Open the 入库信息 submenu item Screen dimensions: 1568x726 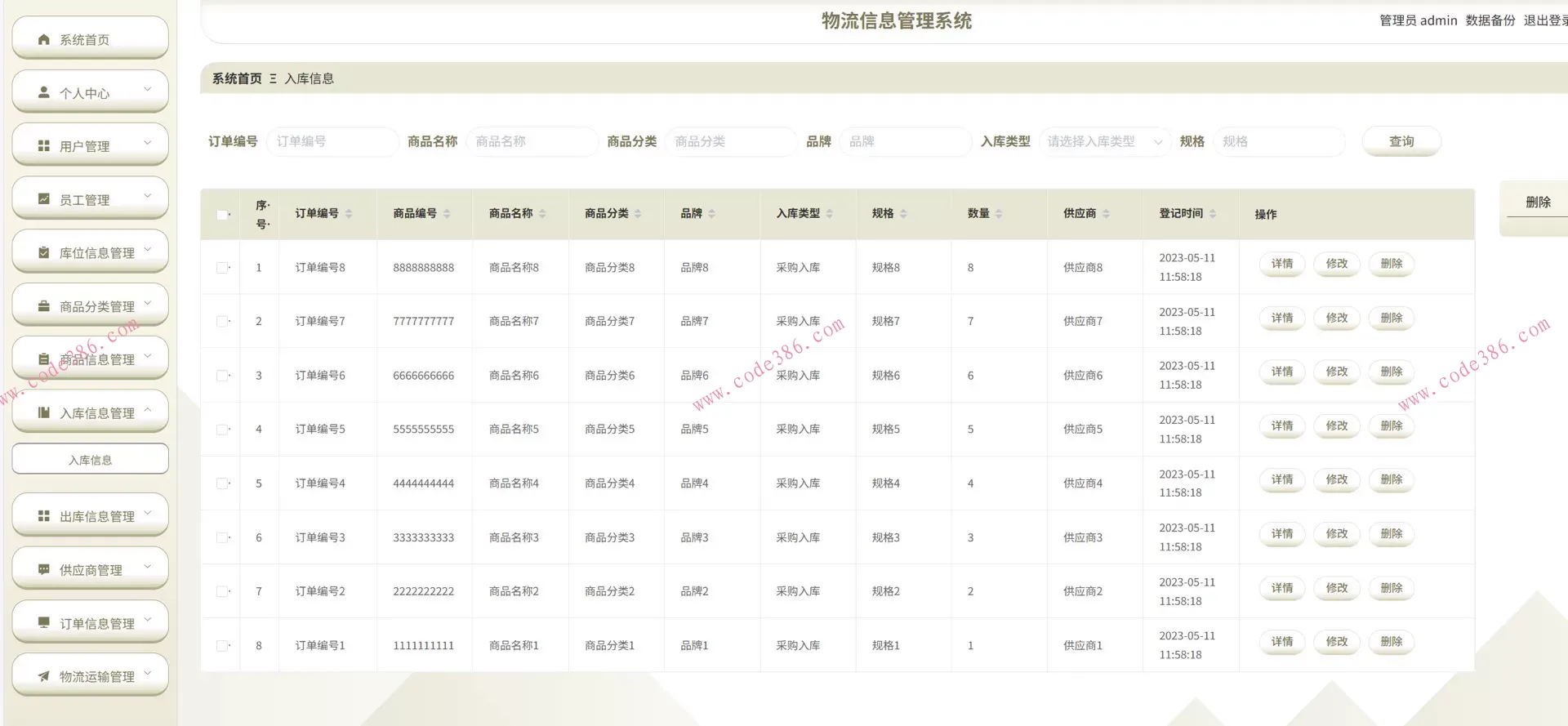pyautogui.click(x=90, y=460)
